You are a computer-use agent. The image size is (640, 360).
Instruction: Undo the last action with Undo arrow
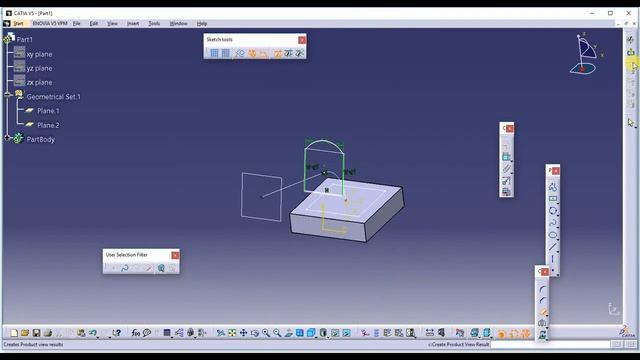coord(93,333)
